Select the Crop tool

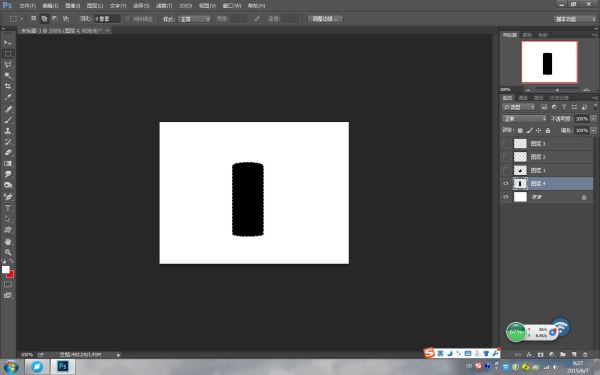tap(8, 86)
